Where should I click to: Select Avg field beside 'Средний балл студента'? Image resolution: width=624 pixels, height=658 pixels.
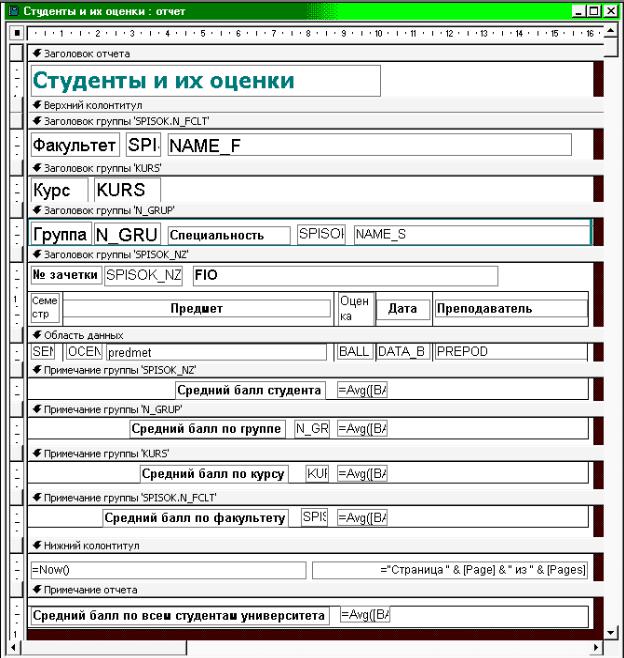[x=363, y=390]
